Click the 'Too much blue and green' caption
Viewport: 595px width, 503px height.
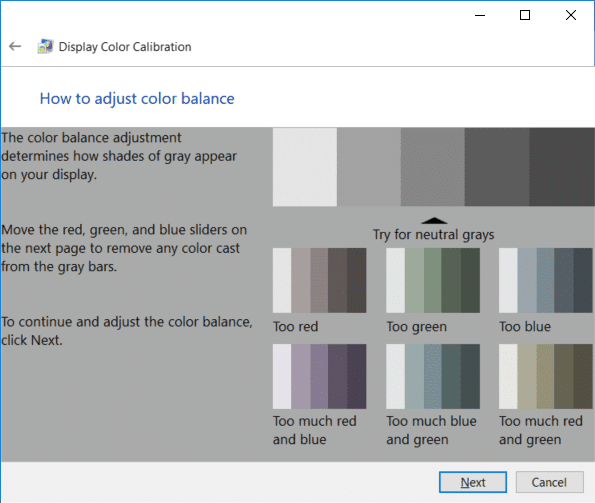[431, 430]
